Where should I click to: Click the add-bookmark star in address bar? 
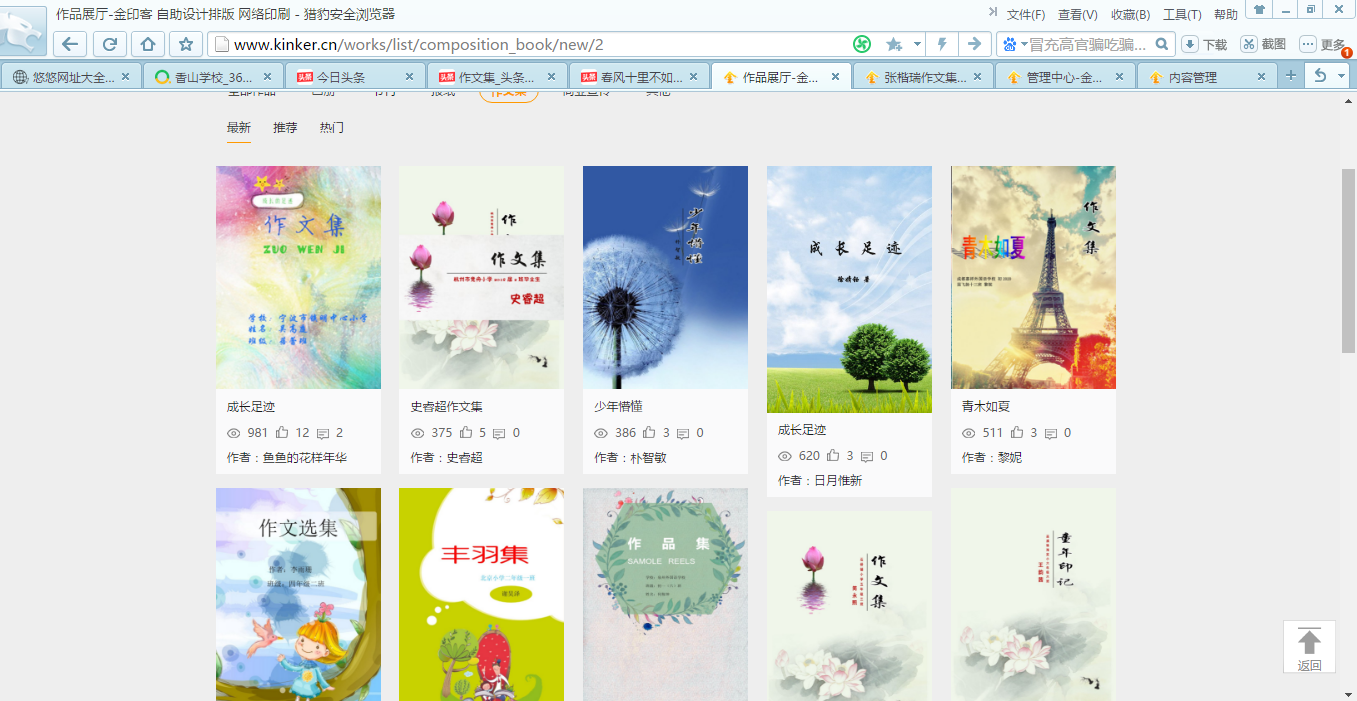(x=893, y=44)
